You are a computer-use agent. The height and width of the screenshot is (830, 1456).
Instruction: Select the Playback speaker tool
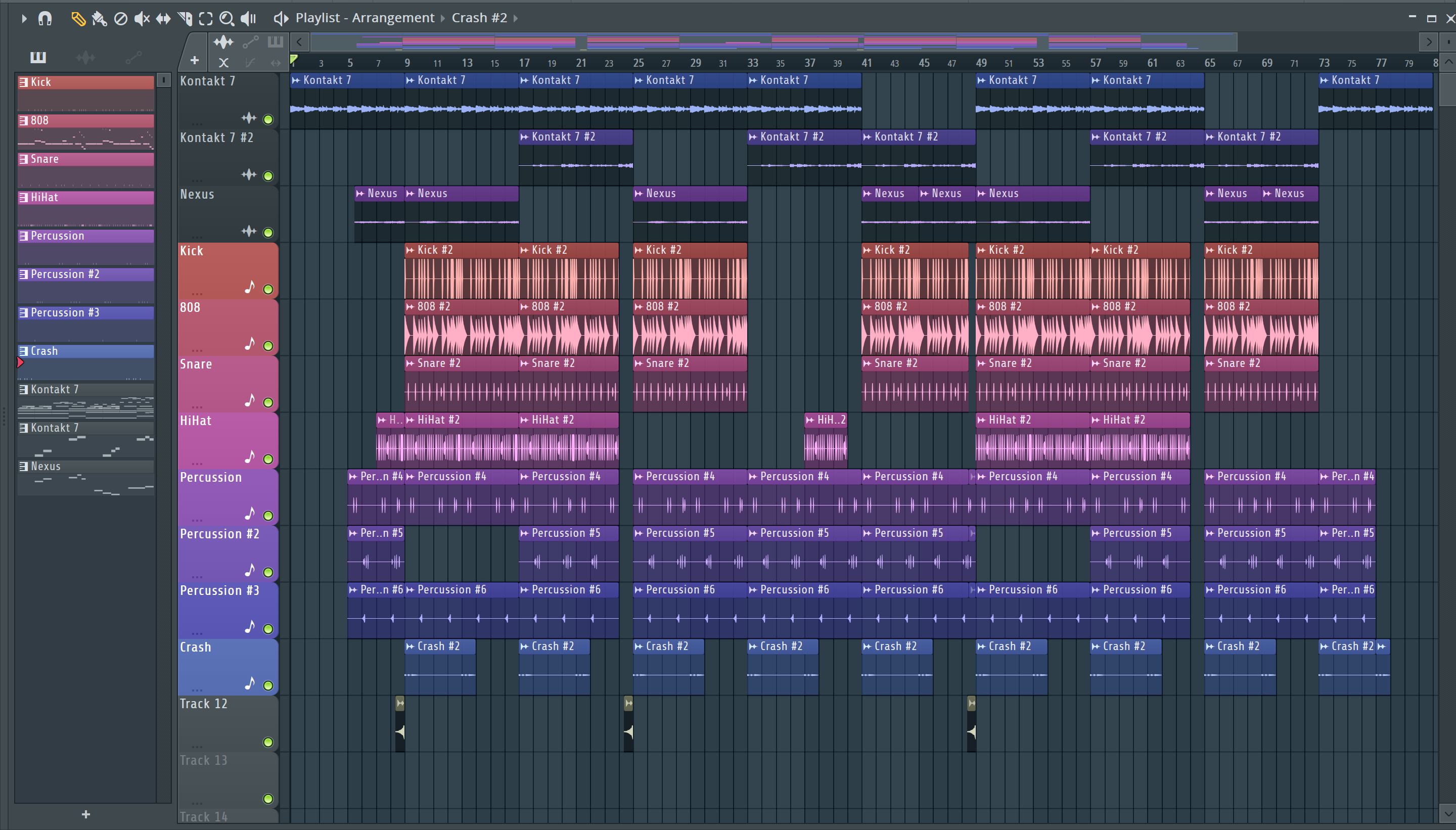[x=248, y=19]
